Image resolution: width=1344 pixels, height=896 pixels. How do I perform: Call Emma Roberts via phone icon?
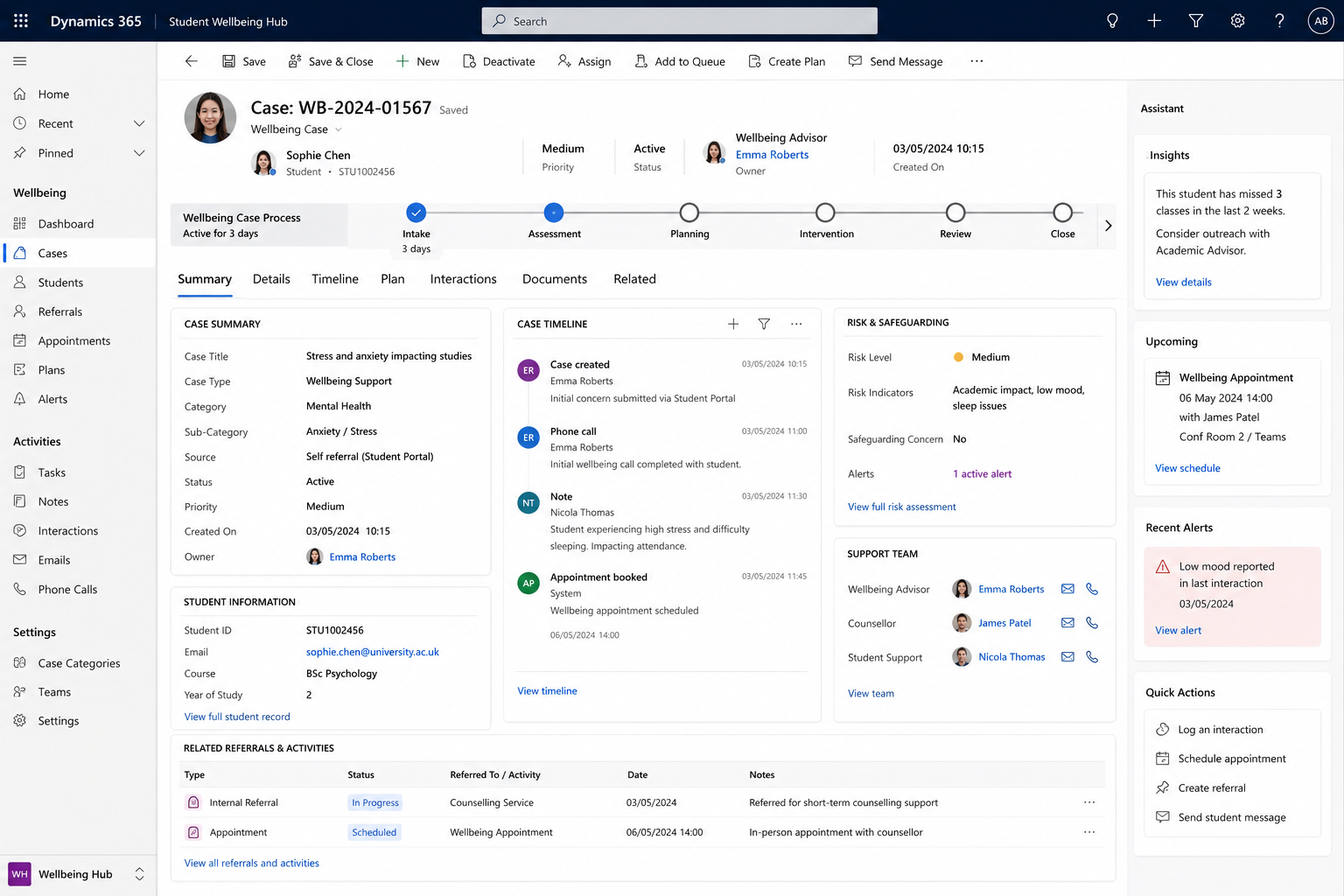tap(1092, 589)
